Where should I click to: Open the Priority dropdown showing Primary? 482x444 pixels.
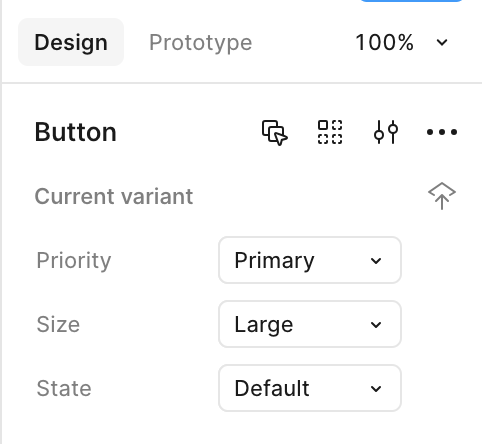310,260
